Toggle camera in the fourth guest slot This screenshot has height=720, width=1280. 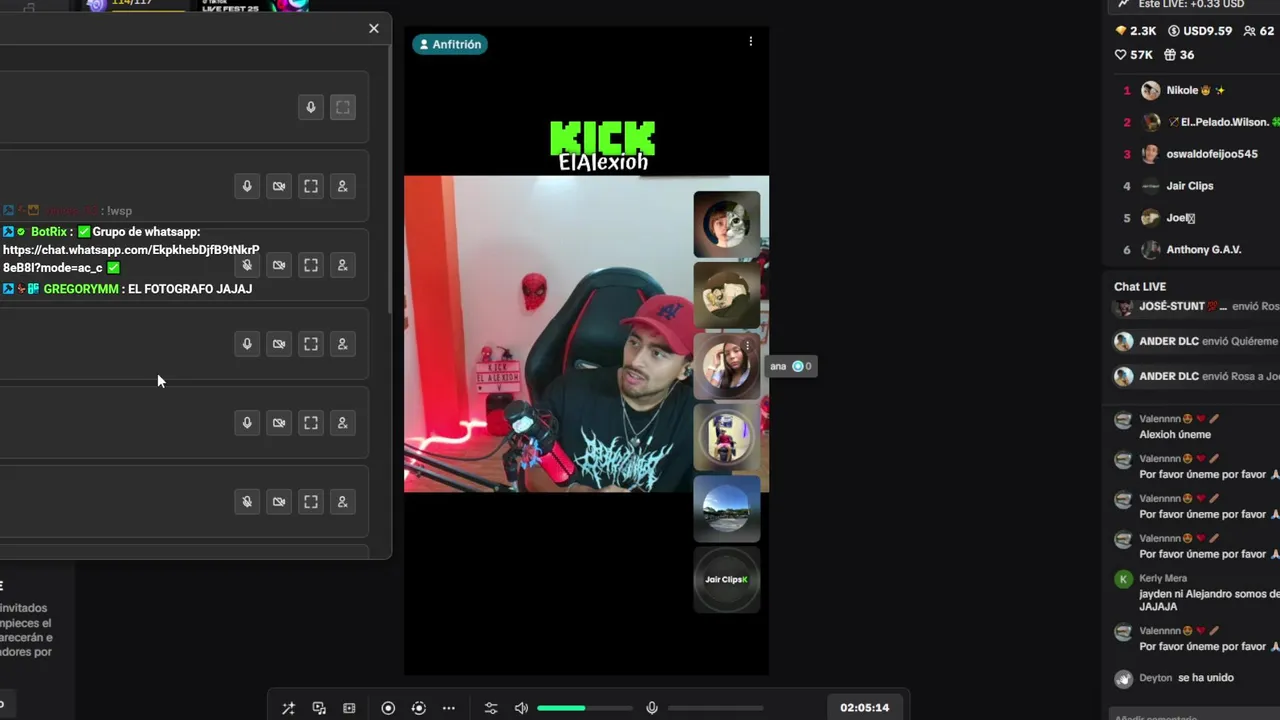pos(279,344)
